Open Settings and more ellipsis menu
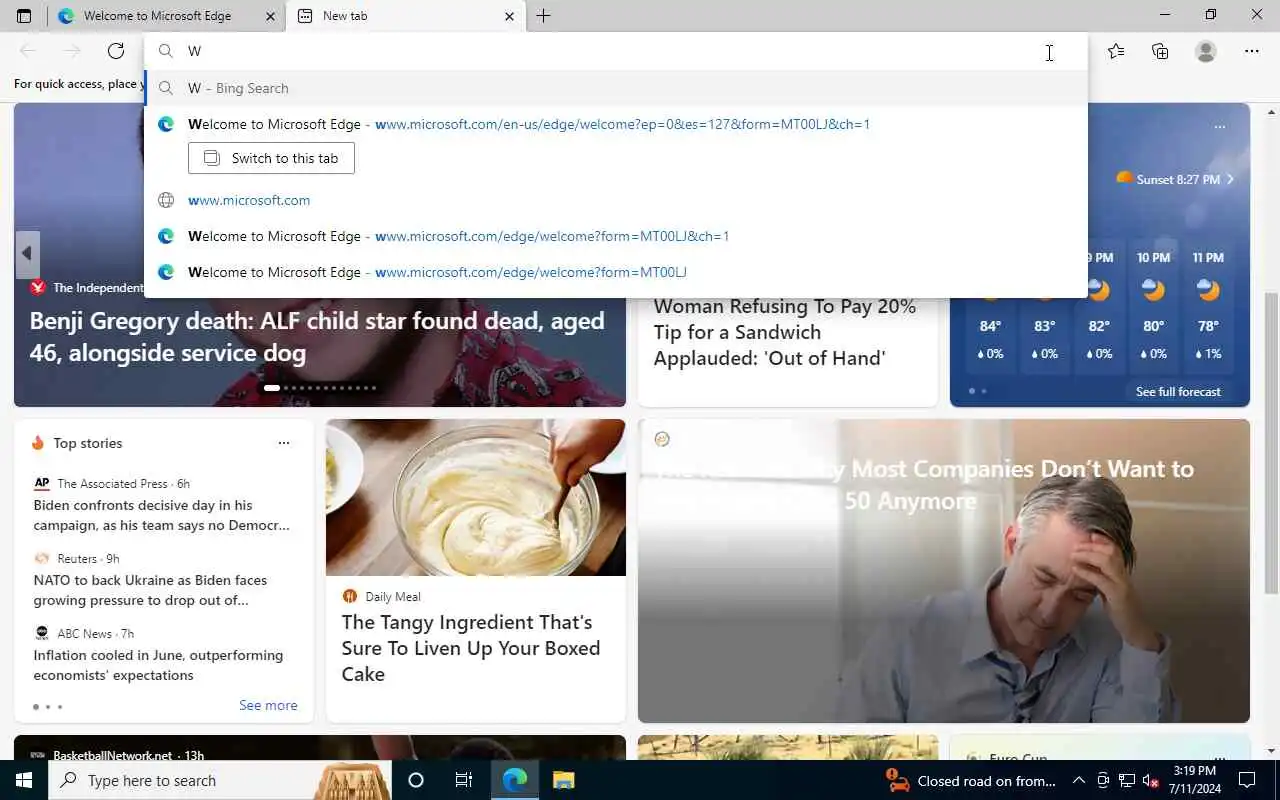Image resolution: width=1280 pixels, height=800 pixels. tap(1252, 51)
